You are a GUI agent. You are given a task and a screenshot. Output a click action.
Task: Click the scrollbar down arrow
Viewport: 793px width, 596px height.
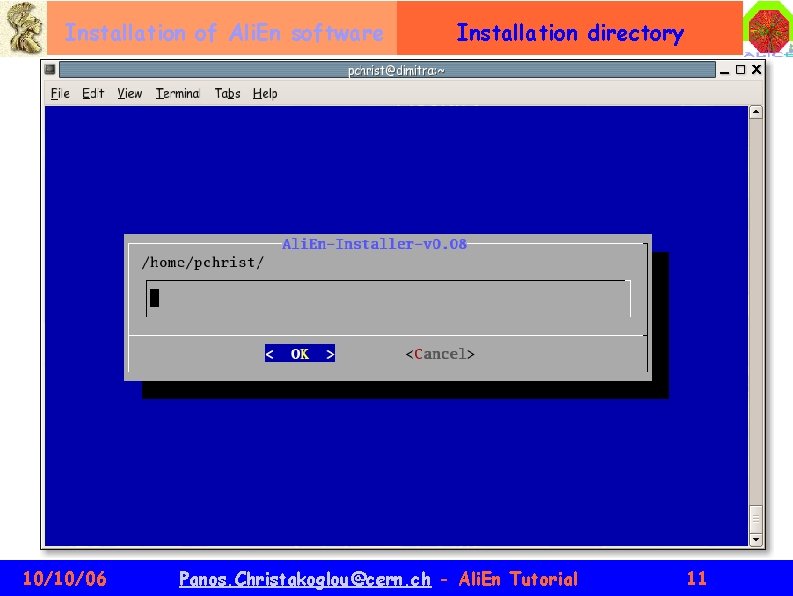click(756, 540)
